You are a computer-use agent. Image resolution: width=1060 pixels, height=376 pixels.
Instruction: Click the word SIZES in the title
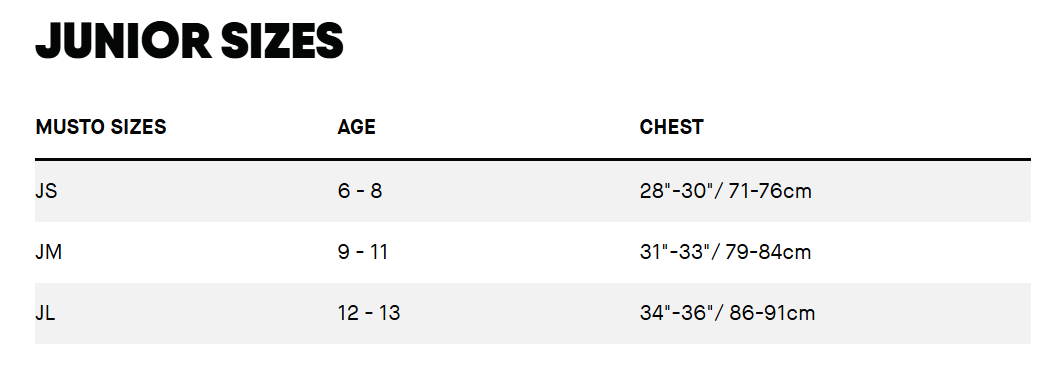[x=283, y=40]
